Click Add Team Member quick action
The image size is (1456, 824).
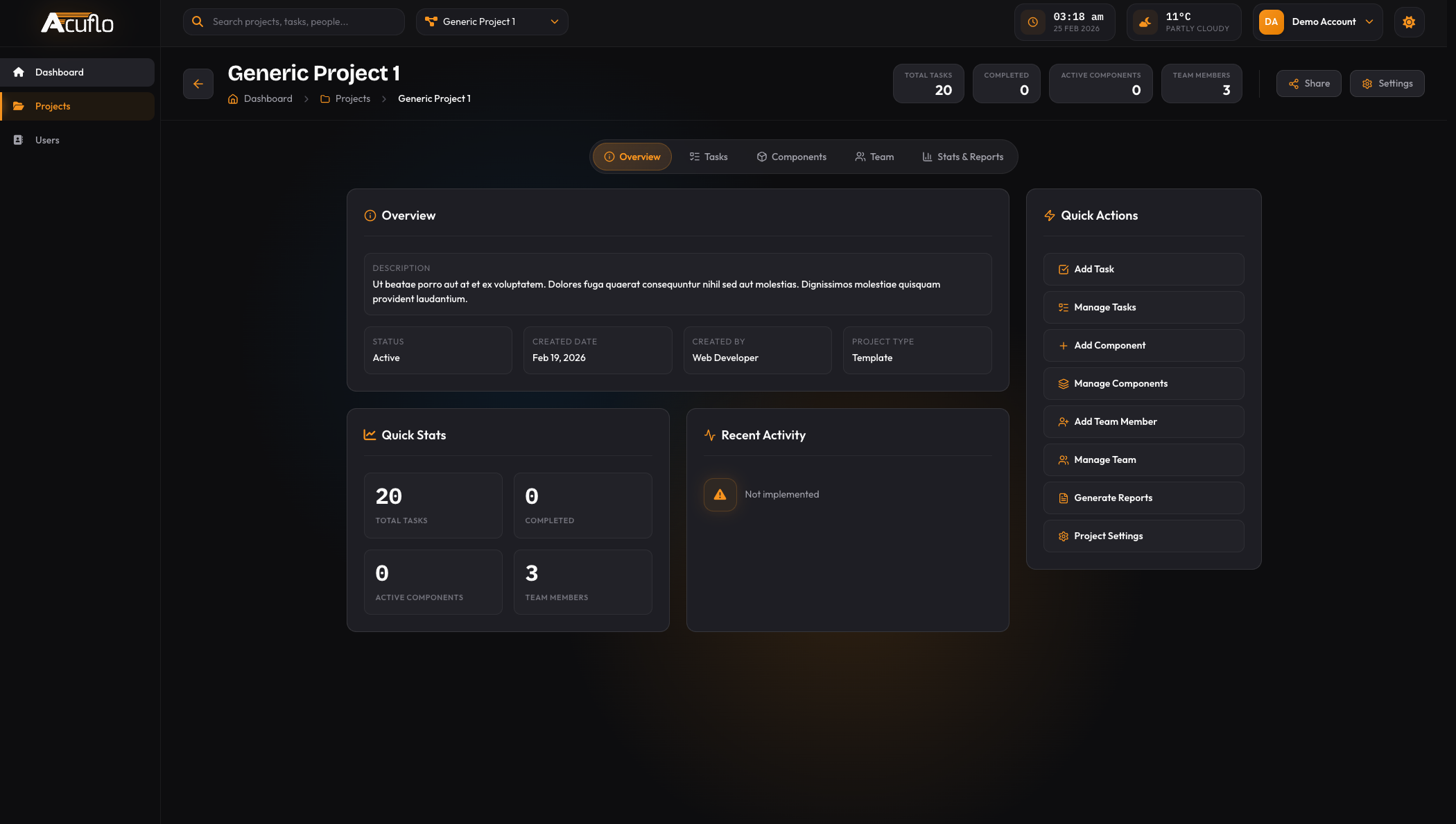[x=1143, y=421]
